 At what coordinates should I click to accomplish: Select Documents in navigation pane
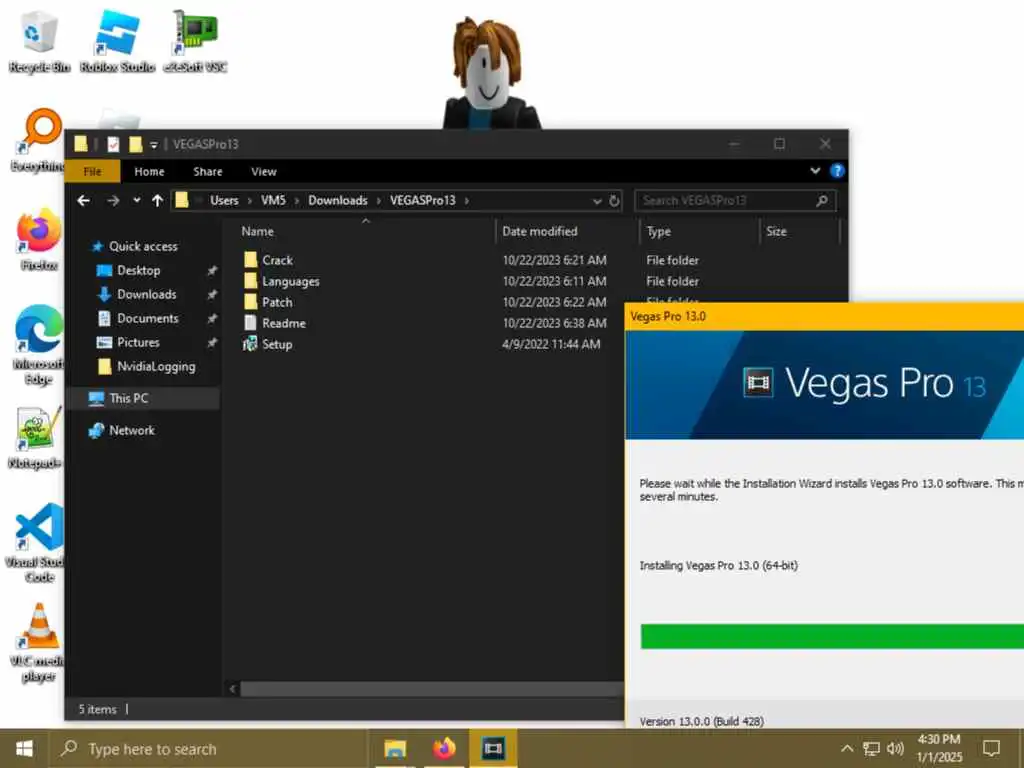coord(148,319)
